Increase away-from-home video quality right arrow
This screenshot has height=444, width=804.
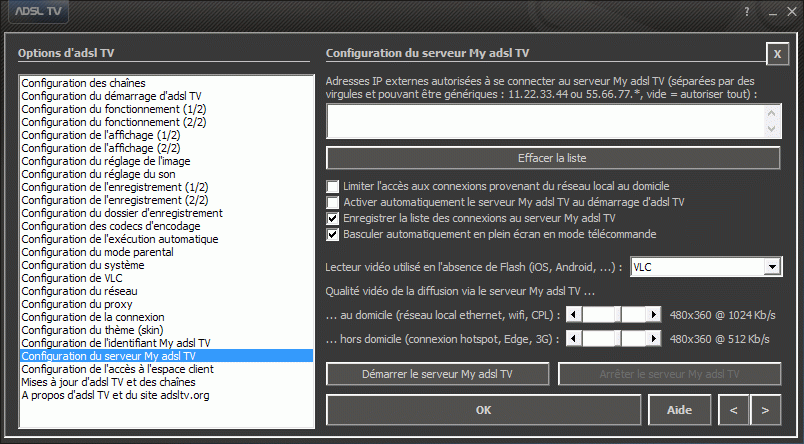(653, 338)
